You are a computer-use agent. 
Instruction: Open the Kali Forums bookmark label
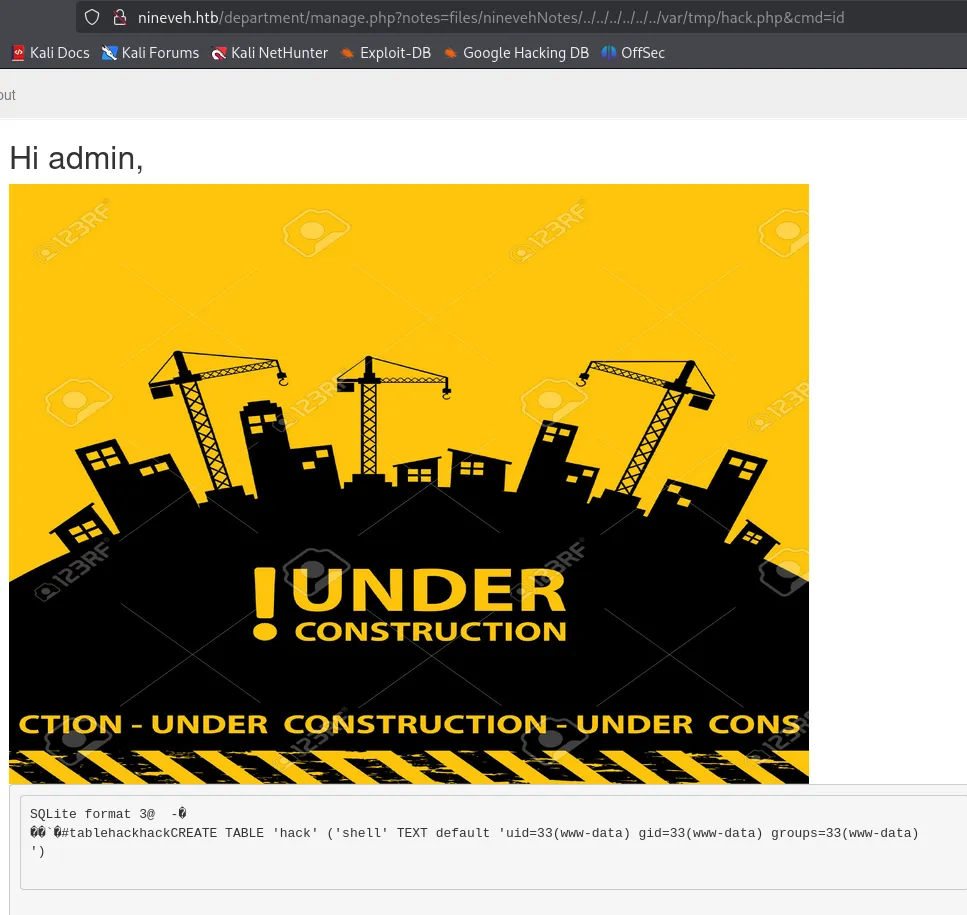pyautogui.click(x=160, y=53)
